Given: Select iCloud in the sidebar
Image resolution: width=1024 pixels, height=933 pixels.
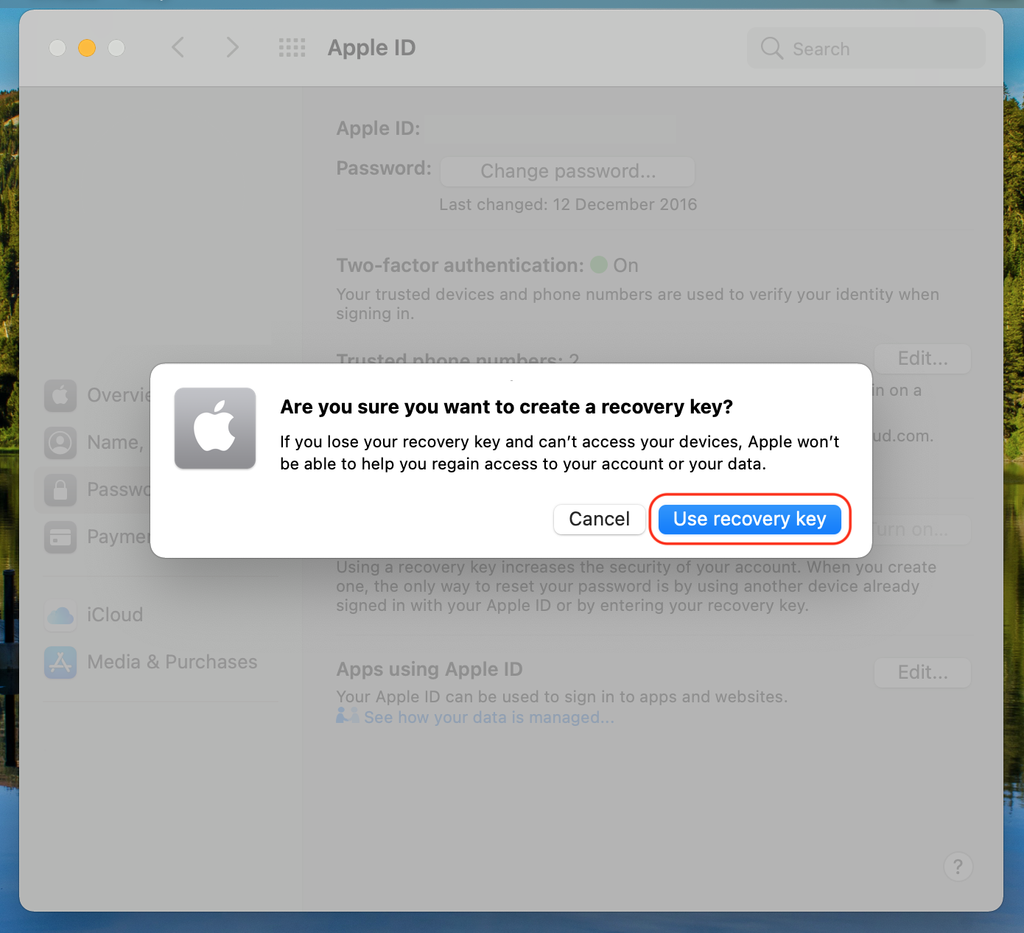Looking at the screenshot, I should (115, 614).
